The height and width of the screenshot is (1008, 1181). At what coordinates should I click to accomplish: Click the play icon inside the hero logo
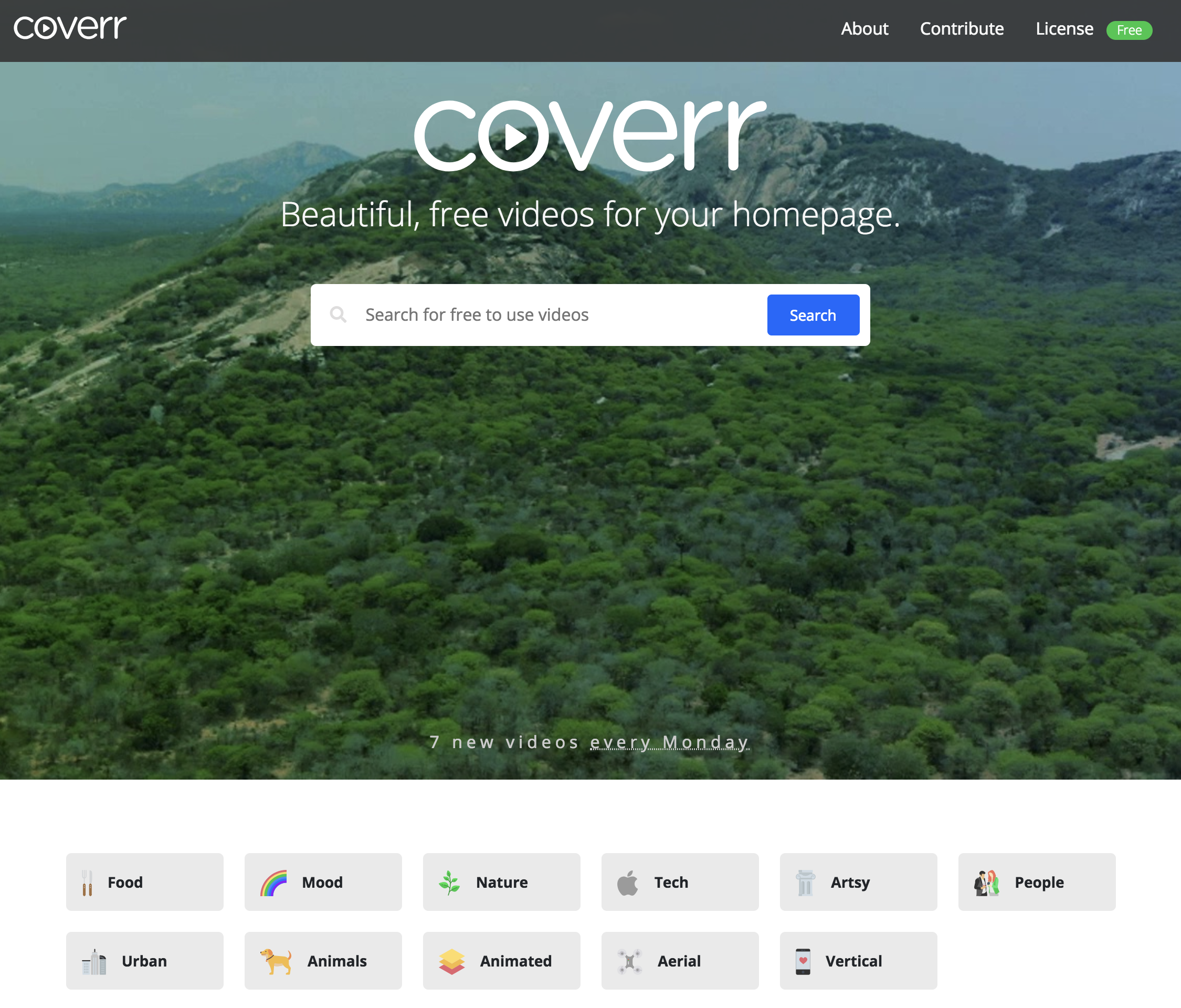[x=515, y=137]
